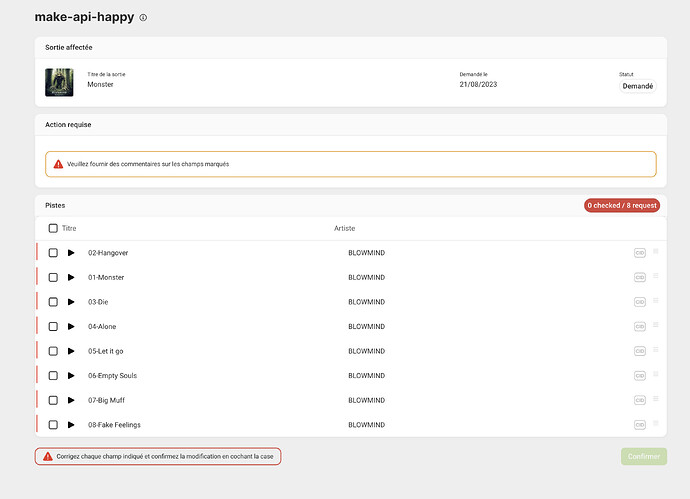
Task: Check the select-all checkbox beside Titre
Action: (x=53, y=228)
